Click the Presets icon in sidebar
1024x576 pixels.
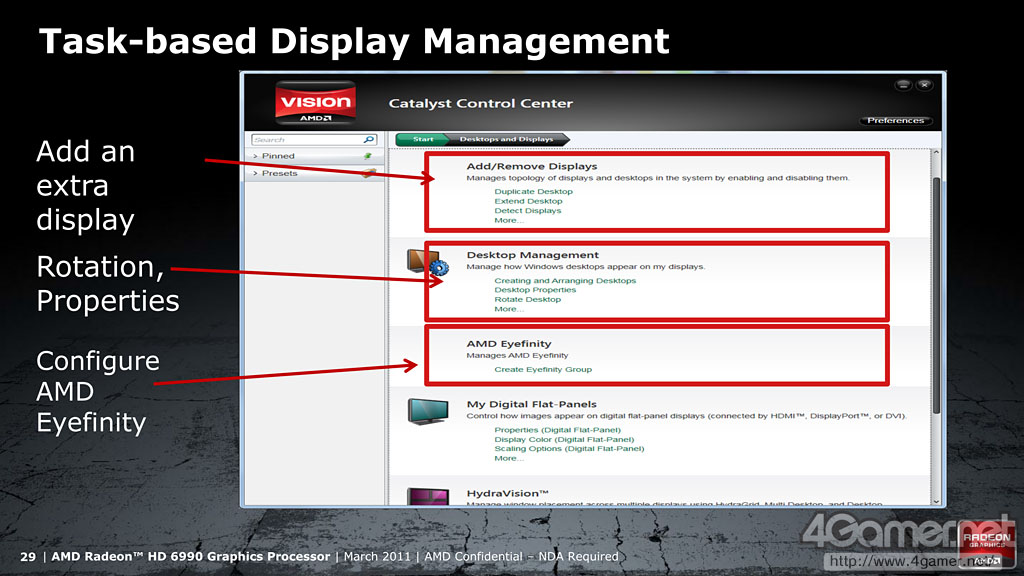370,173
